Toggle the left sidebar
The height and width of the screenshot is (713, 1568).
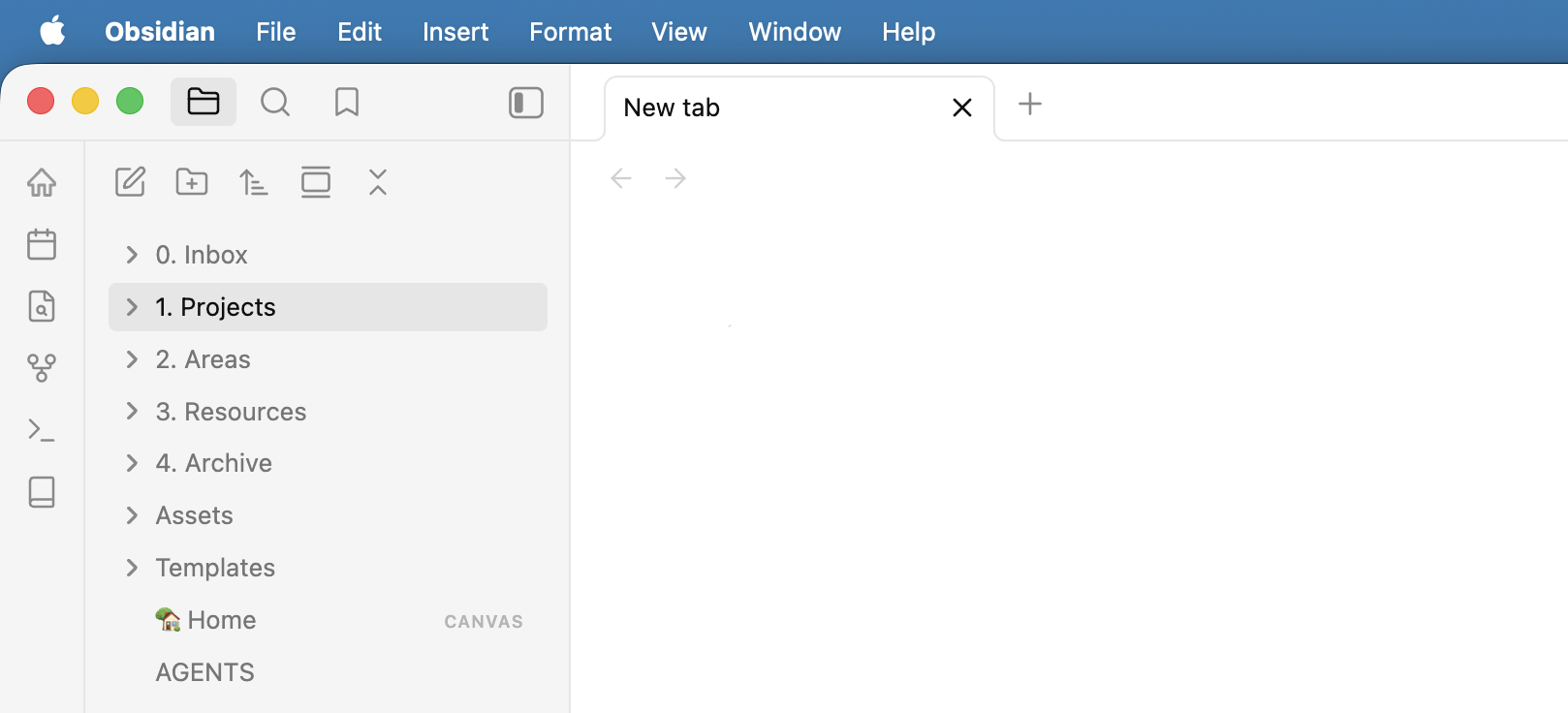point(526,103)
